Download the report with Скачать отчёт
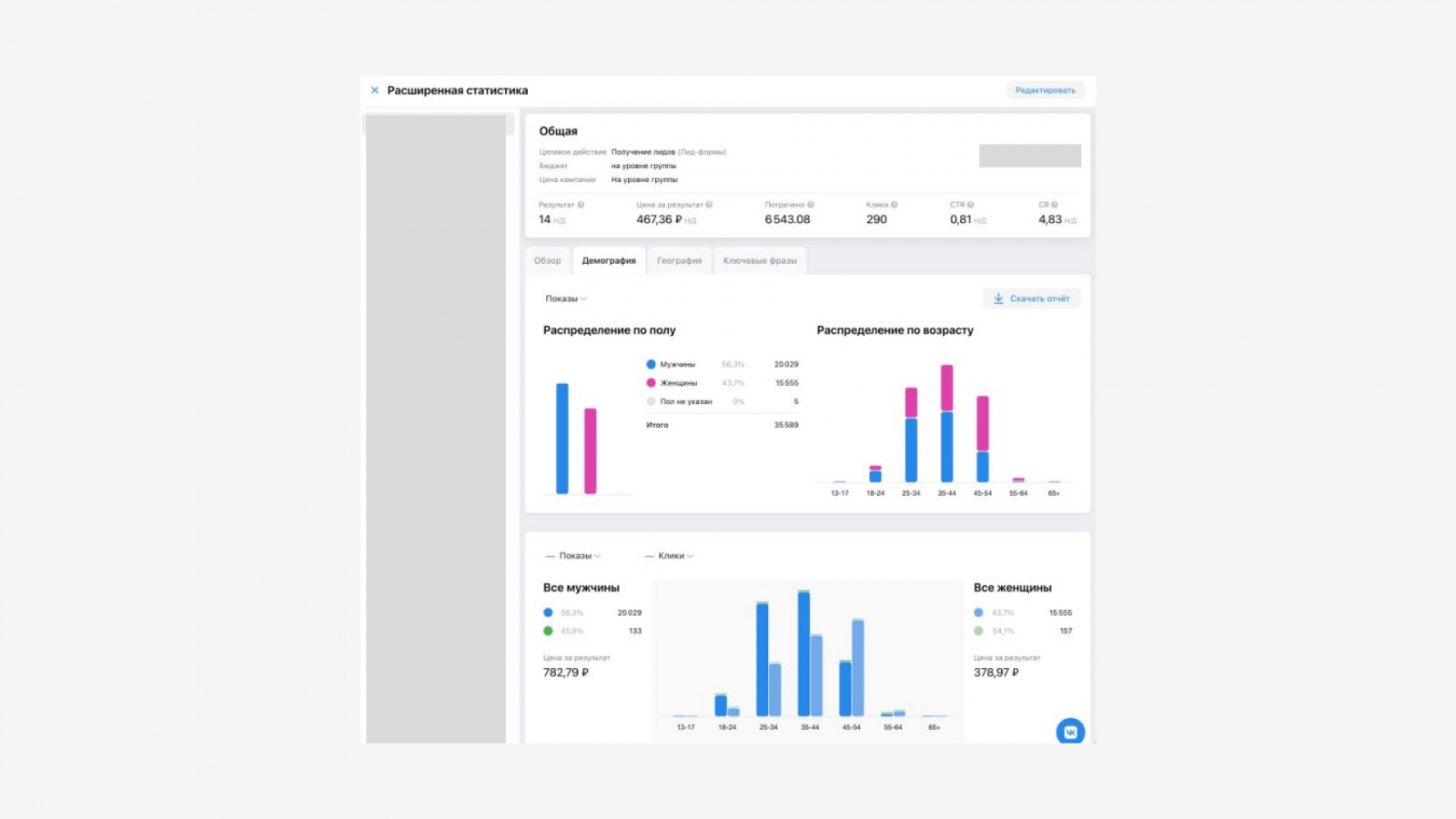Viewport: 1456px width, 819px height. pos(1032,298)
